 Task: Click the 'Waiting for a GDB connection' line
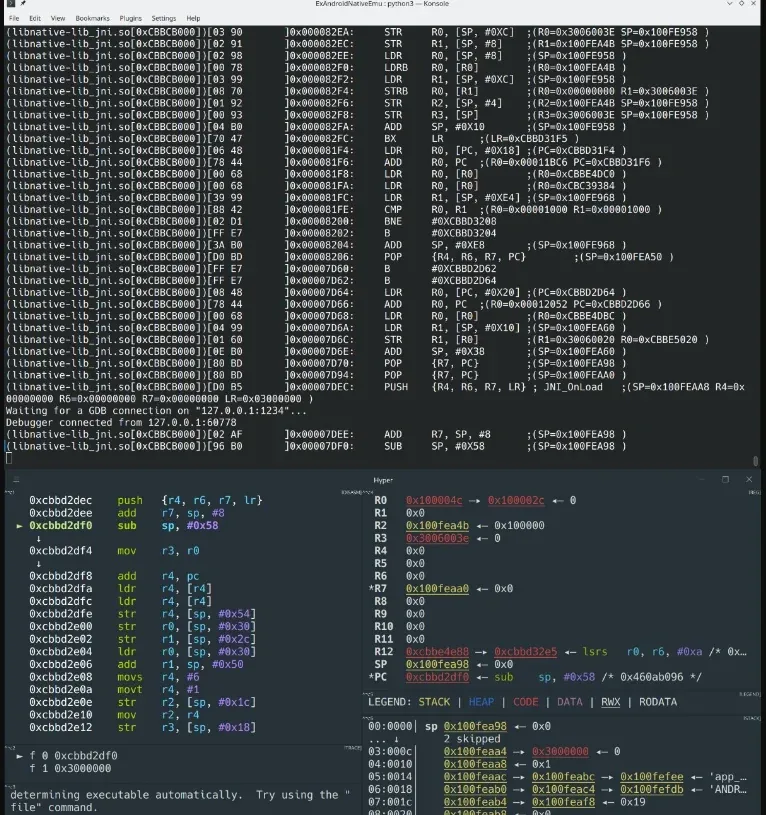[156, 411]
